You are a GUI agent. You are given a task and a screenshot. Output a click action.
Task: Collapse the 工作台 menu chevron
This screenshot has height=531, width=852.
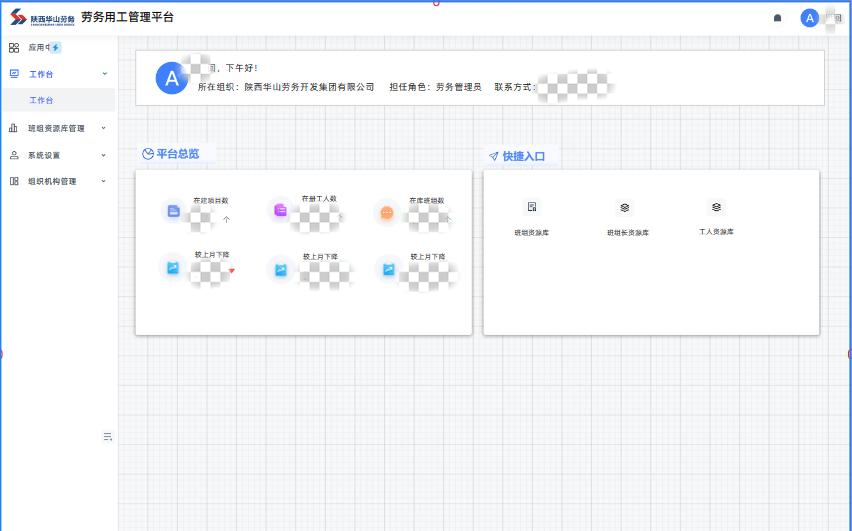(x=104, y=74)
